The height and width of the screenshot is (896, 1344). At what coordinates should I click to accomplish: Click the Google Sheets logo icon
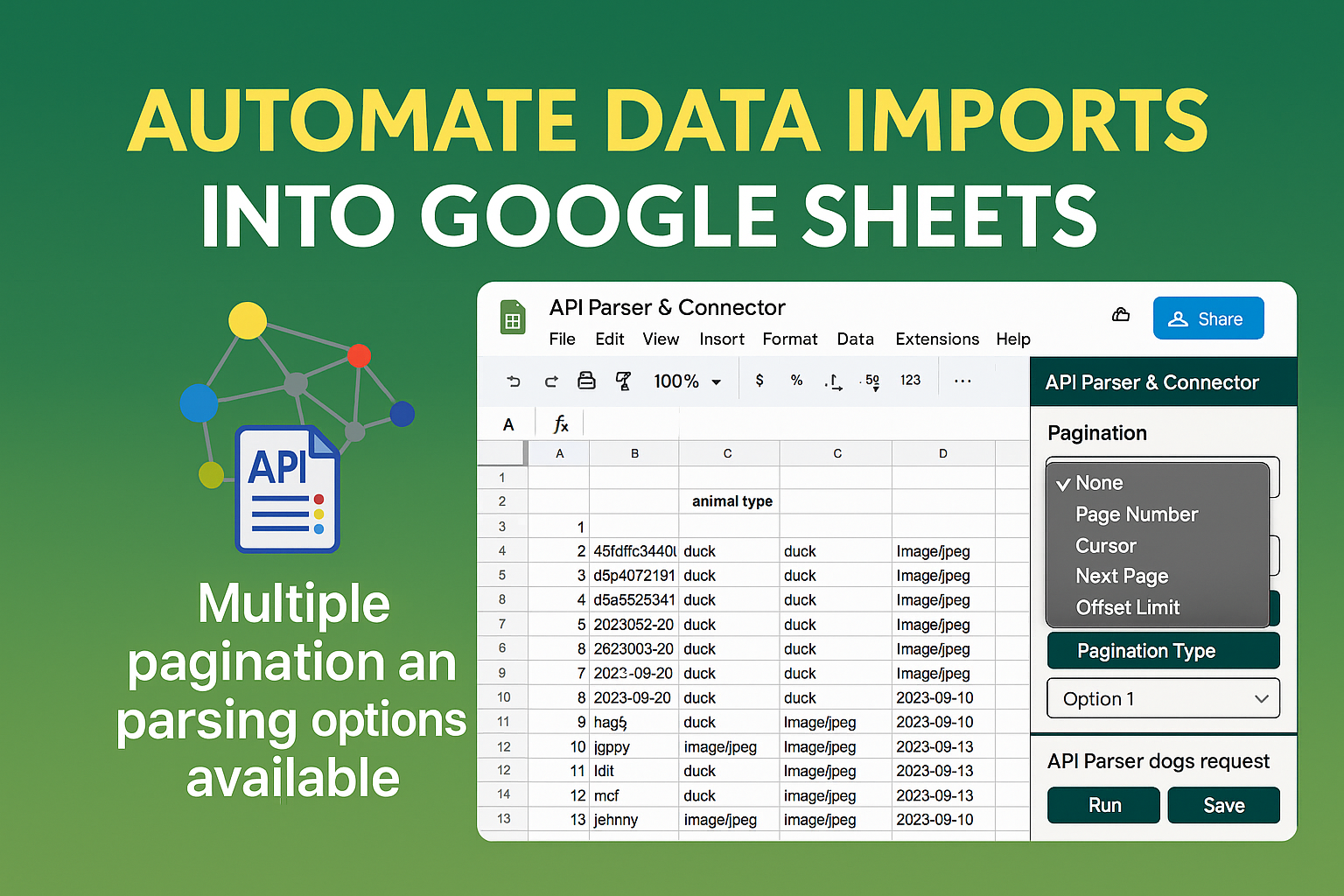click(x=513, y=317)
